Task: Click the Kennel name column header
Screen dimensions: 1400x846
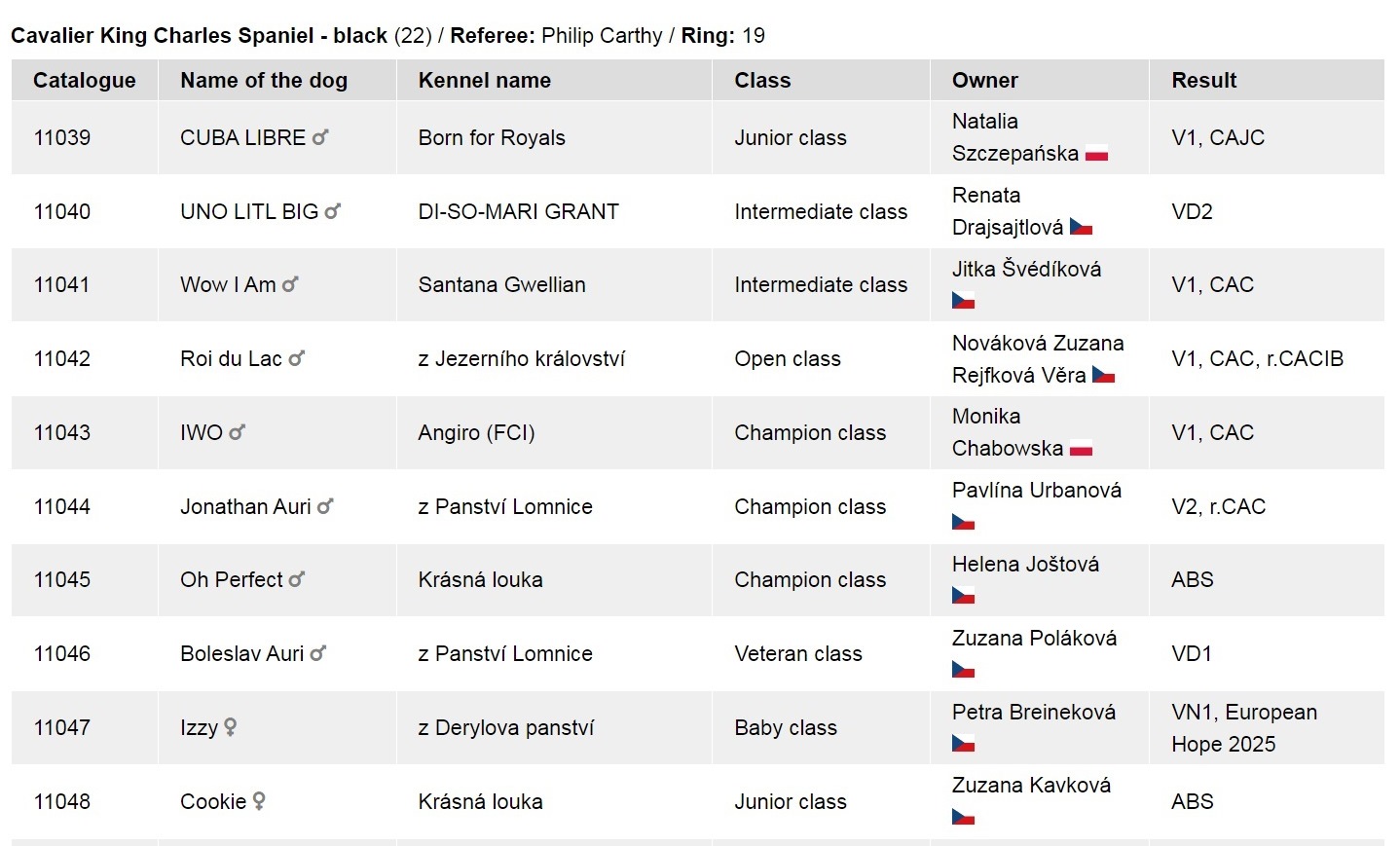Action: pyautogui.click(x=484, y=81)
